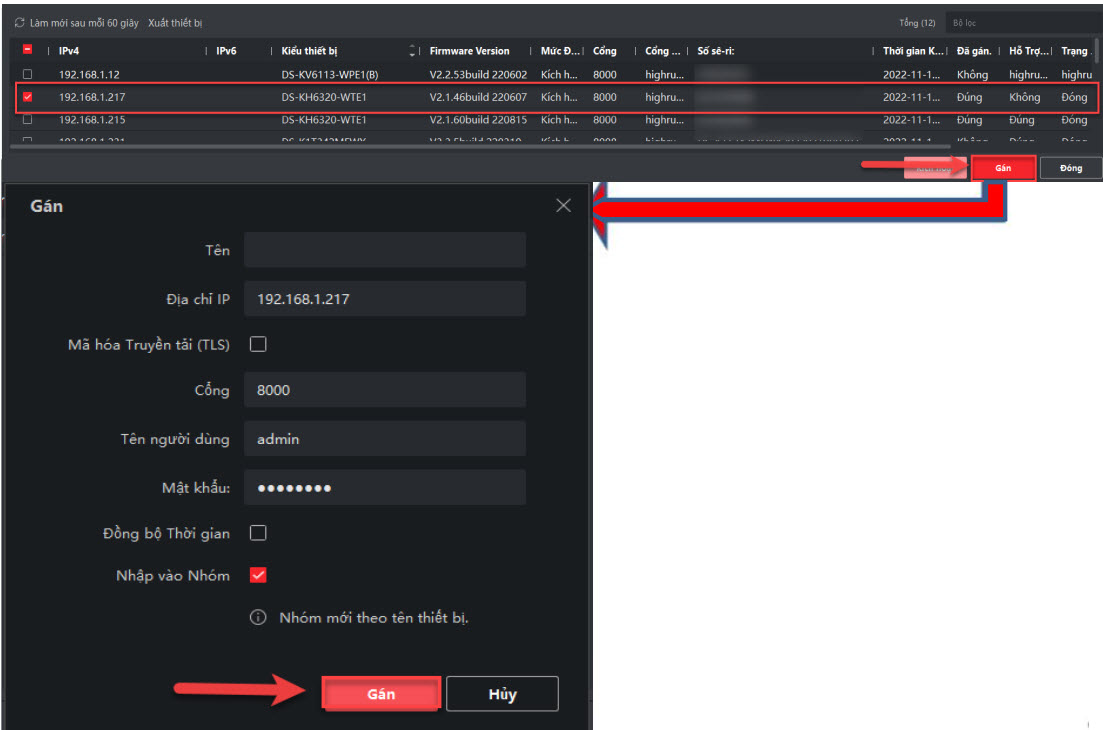Click the Tên input field
Screen dimensions: 1103x730
pyautogui.click(x=385, y=250)
